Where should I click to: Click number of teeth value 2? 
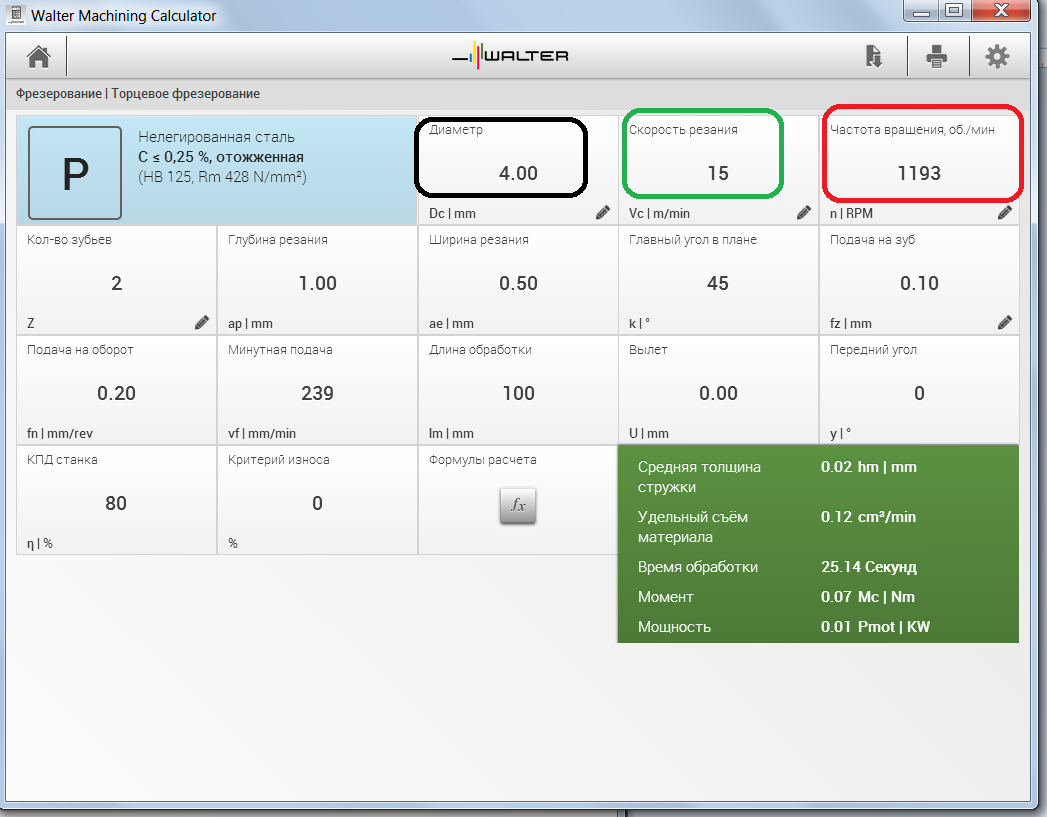pyautogui.click(x=116, y=284)
